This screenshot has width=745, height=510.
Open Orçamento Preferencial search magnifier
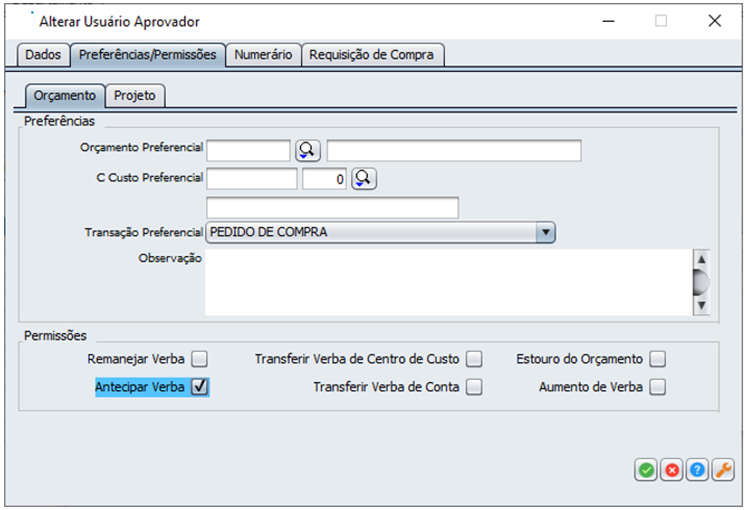307,150
